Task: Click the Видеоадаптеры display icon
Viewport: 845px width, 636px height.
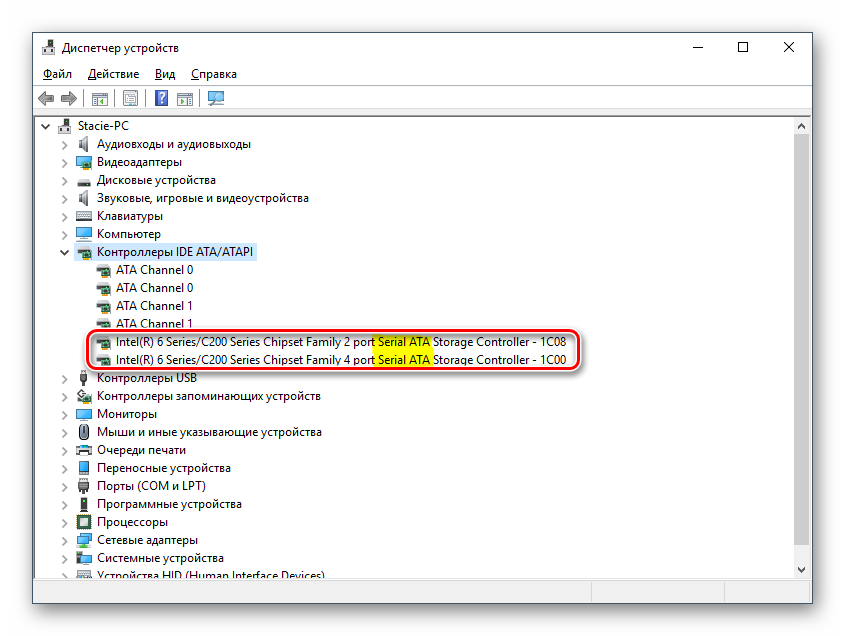Action: [x=84, y=162]
